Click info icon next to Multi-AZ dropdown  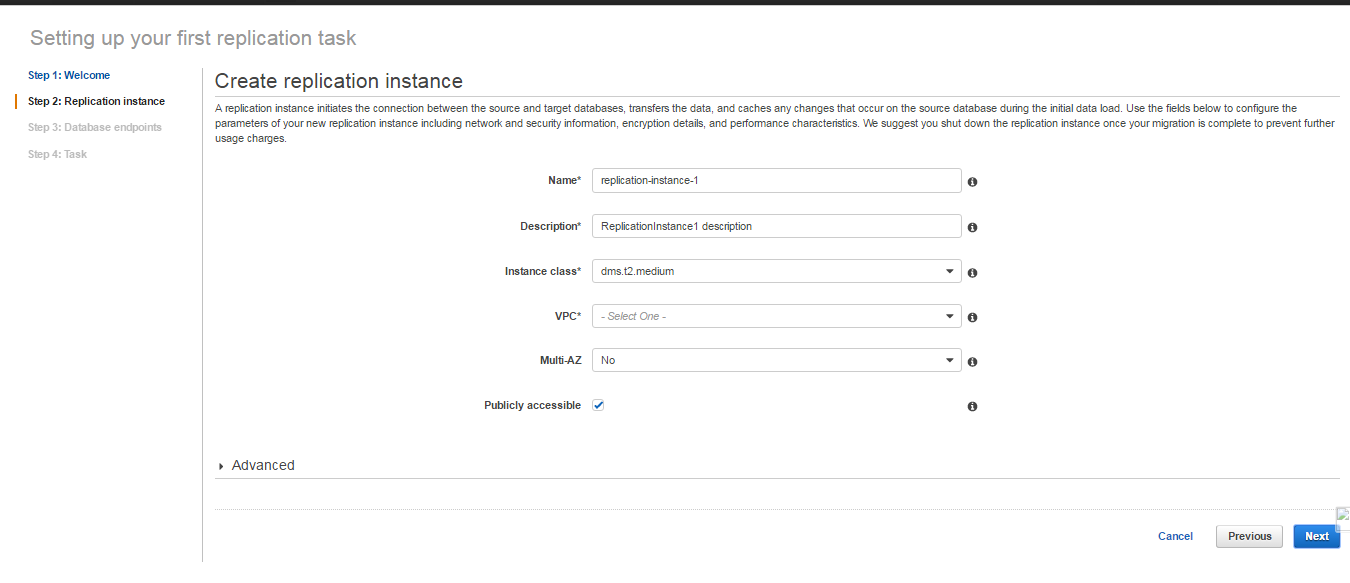(x=972, y=362)
